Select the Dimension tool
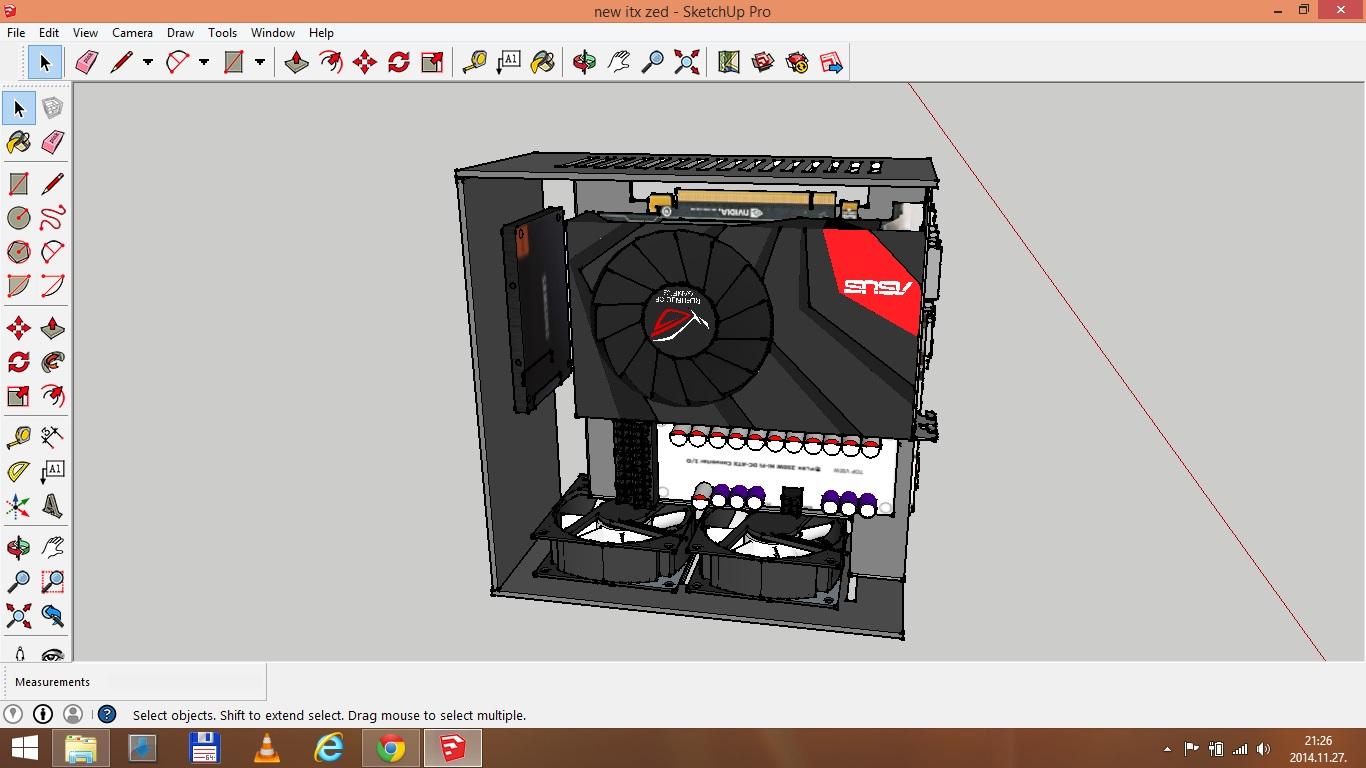1366x768 pixels. 53,437
